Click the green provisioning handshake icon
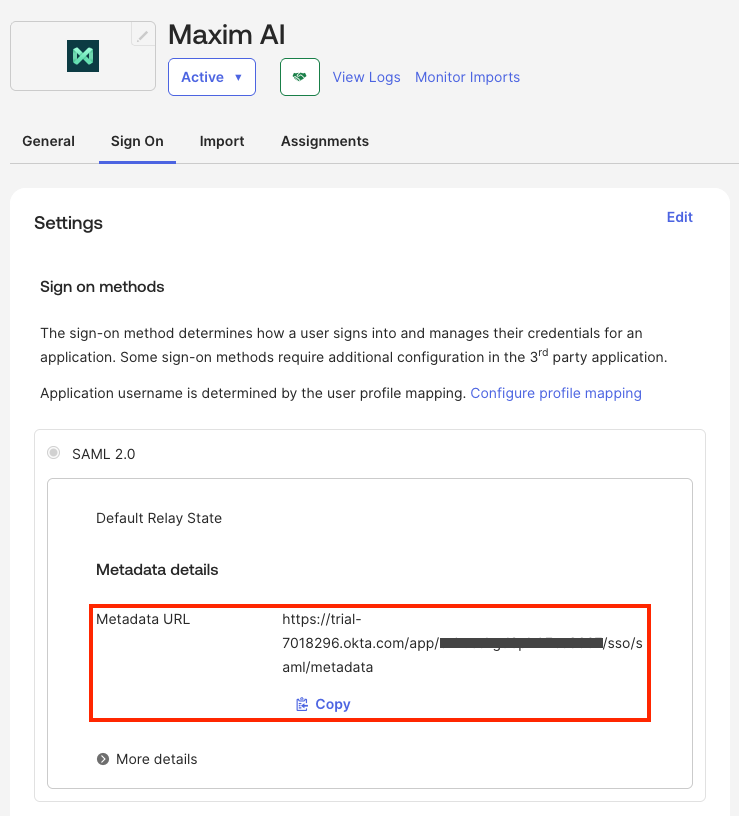This screenshot has width=739, height=816. (299, 77)
